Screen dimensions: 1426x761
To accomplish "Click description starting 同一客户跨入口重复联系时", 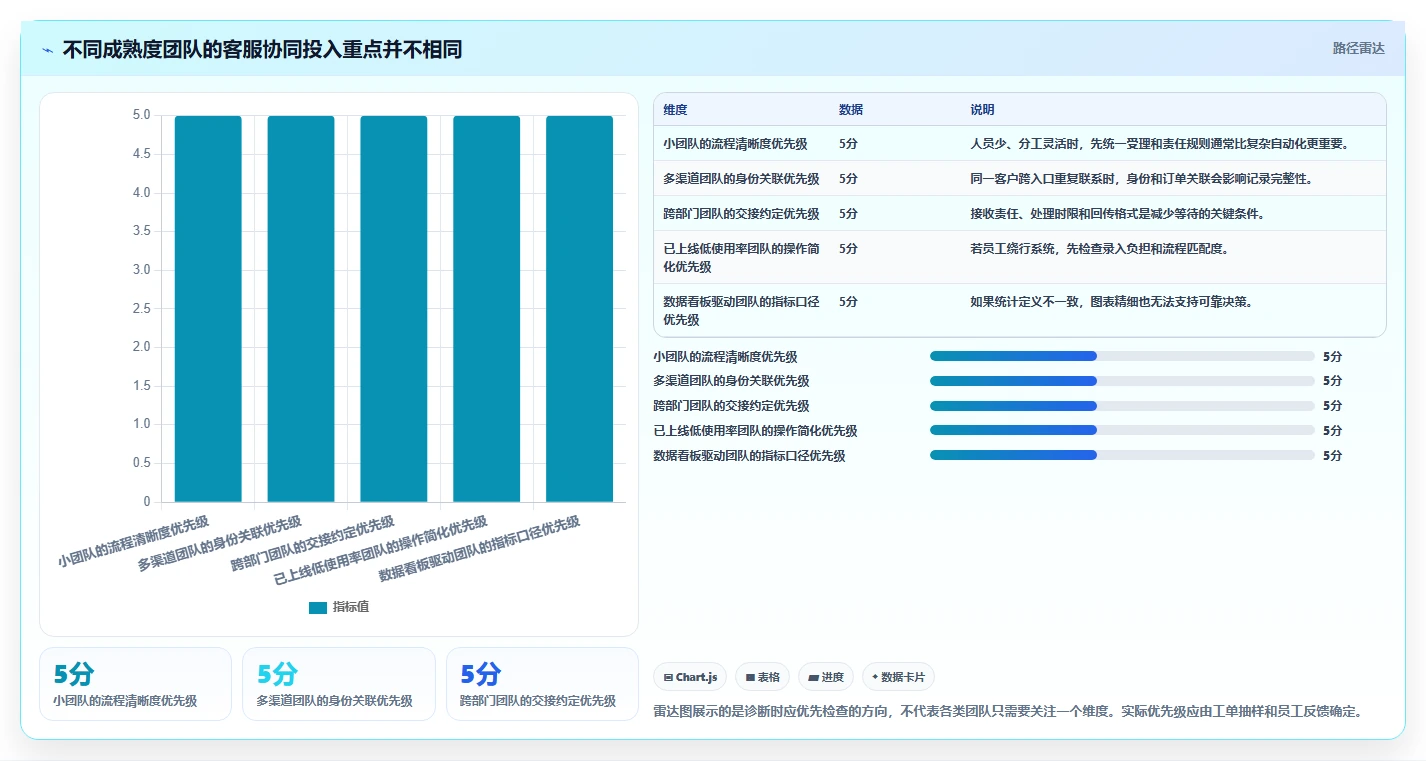I will [1141, 179].
